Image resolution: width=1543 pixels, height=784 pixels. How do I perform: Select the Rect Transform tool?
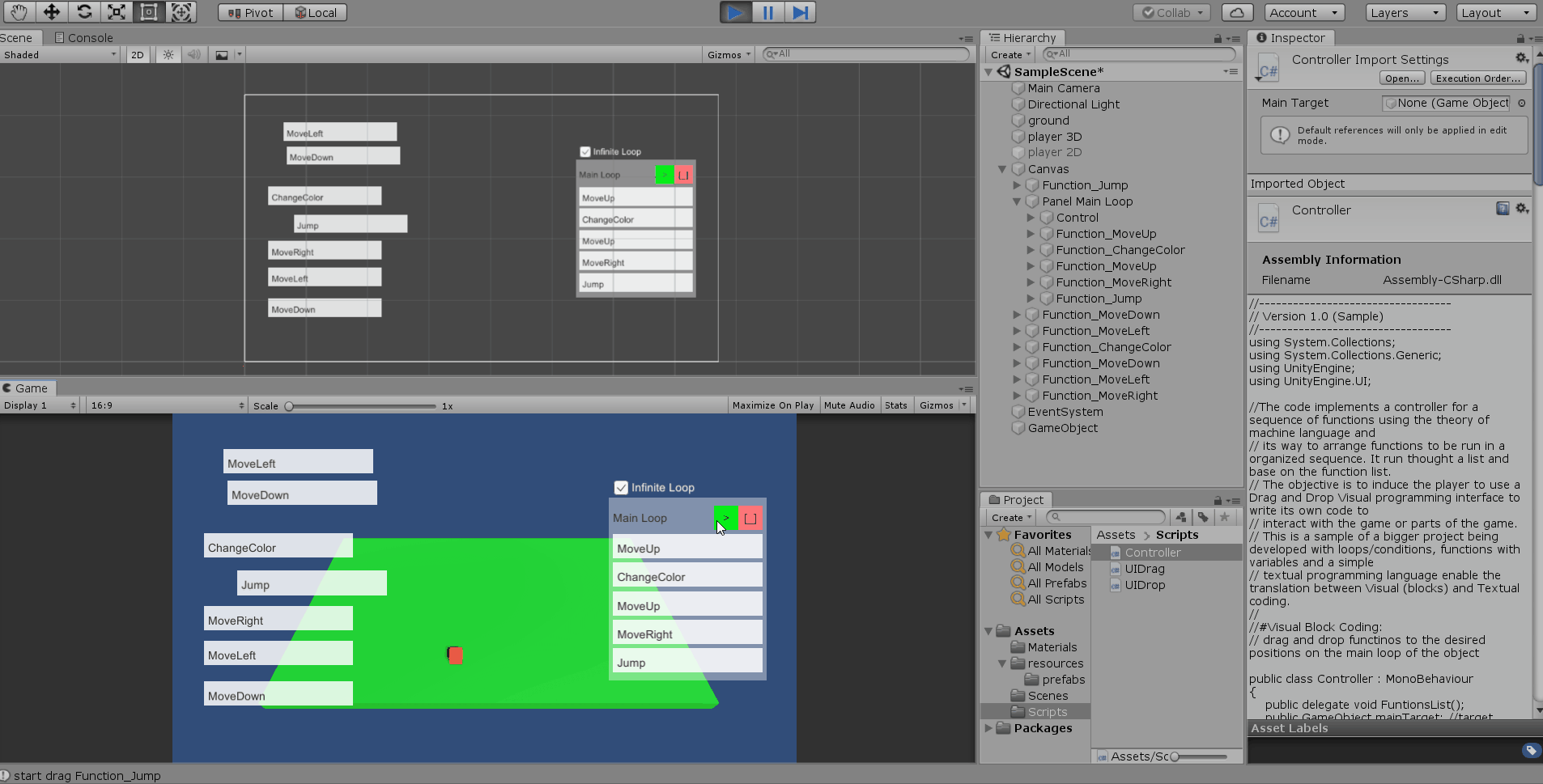point(149,12)
